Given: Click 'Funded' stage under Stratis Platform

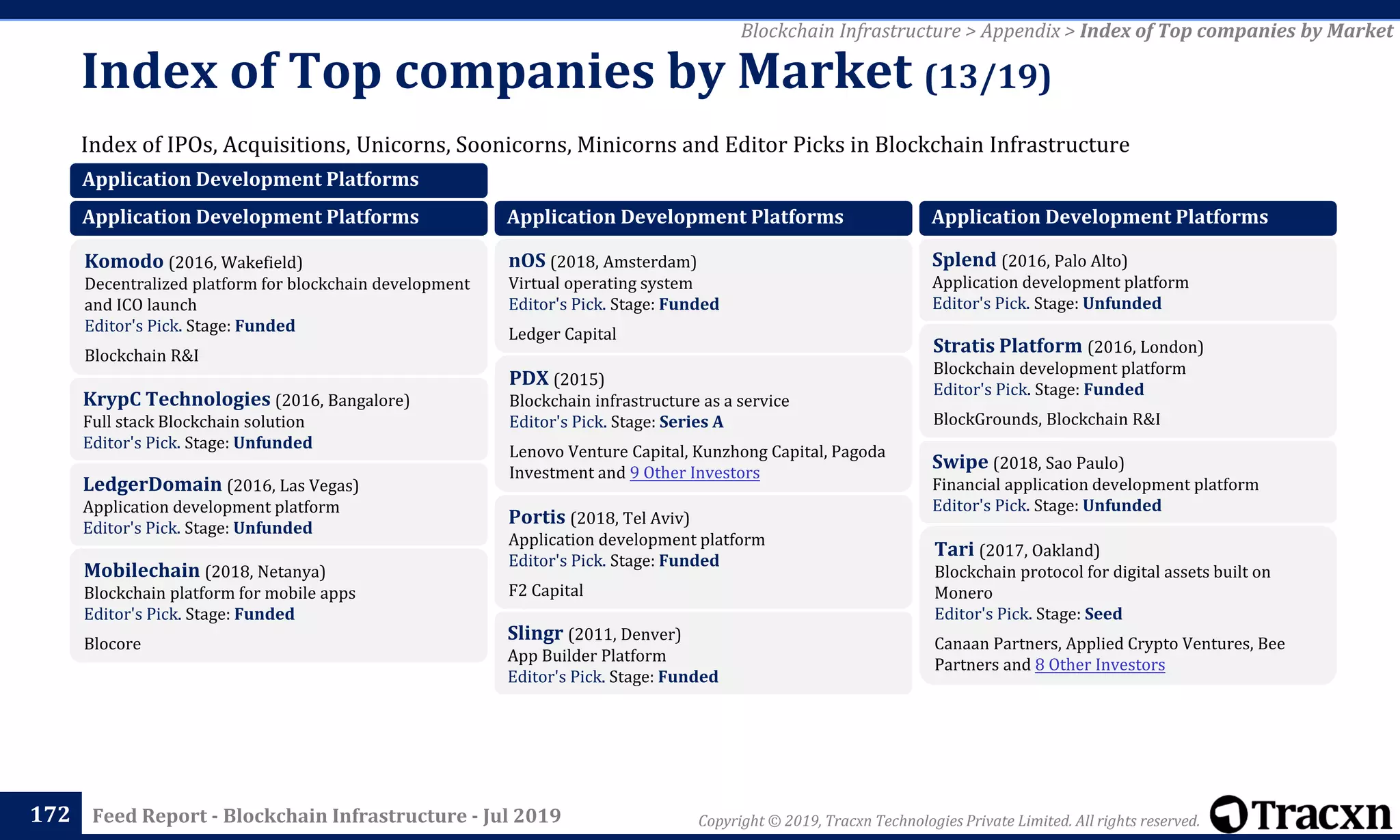Looking at the screenshot, I should [1114, 389].
